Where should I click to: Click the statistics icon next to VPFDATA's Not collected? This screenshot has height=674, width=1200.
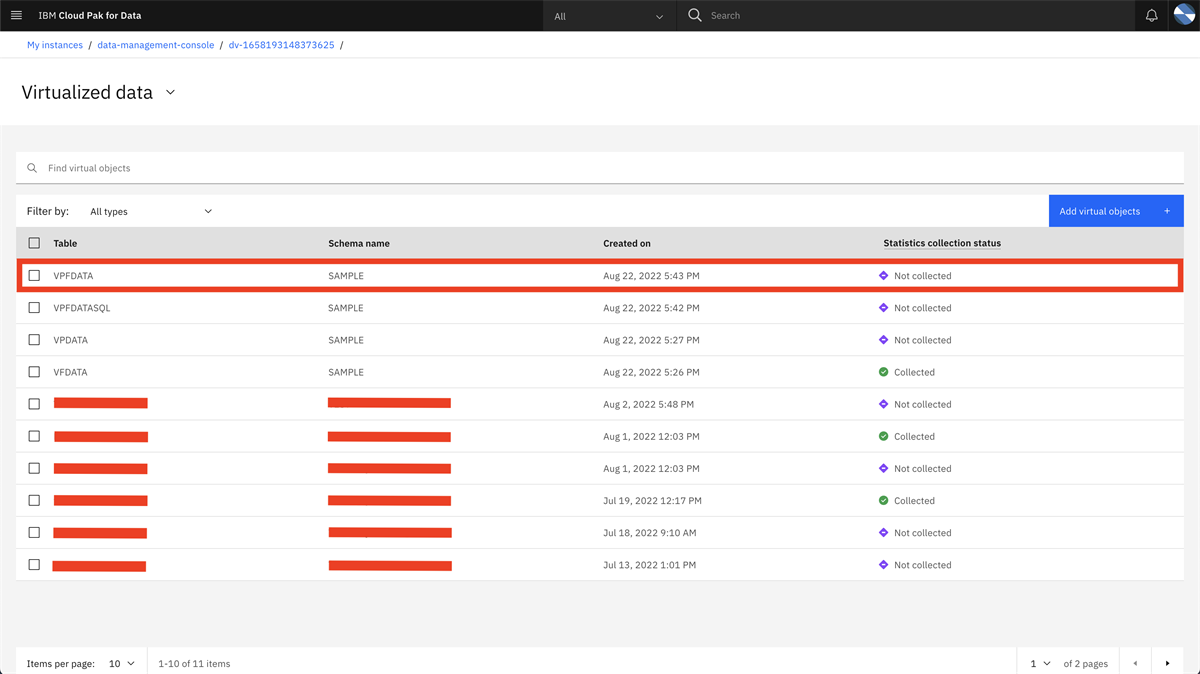point(885,275)
